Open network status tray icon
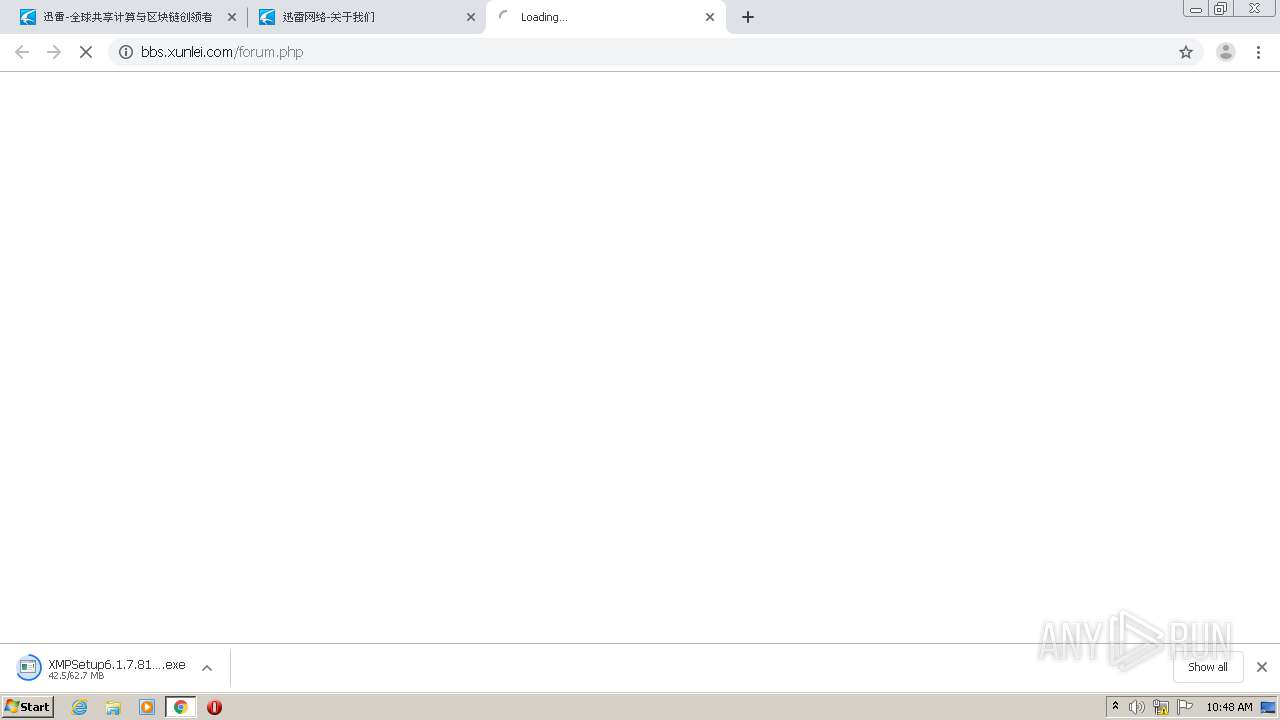 pyautogui.click(x=1161, y=707)
